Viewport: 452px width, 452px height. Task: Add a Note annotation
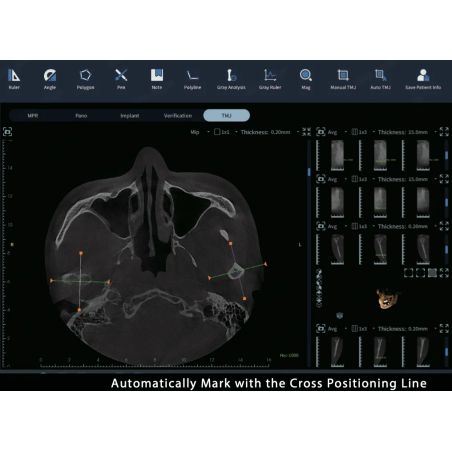157,79
